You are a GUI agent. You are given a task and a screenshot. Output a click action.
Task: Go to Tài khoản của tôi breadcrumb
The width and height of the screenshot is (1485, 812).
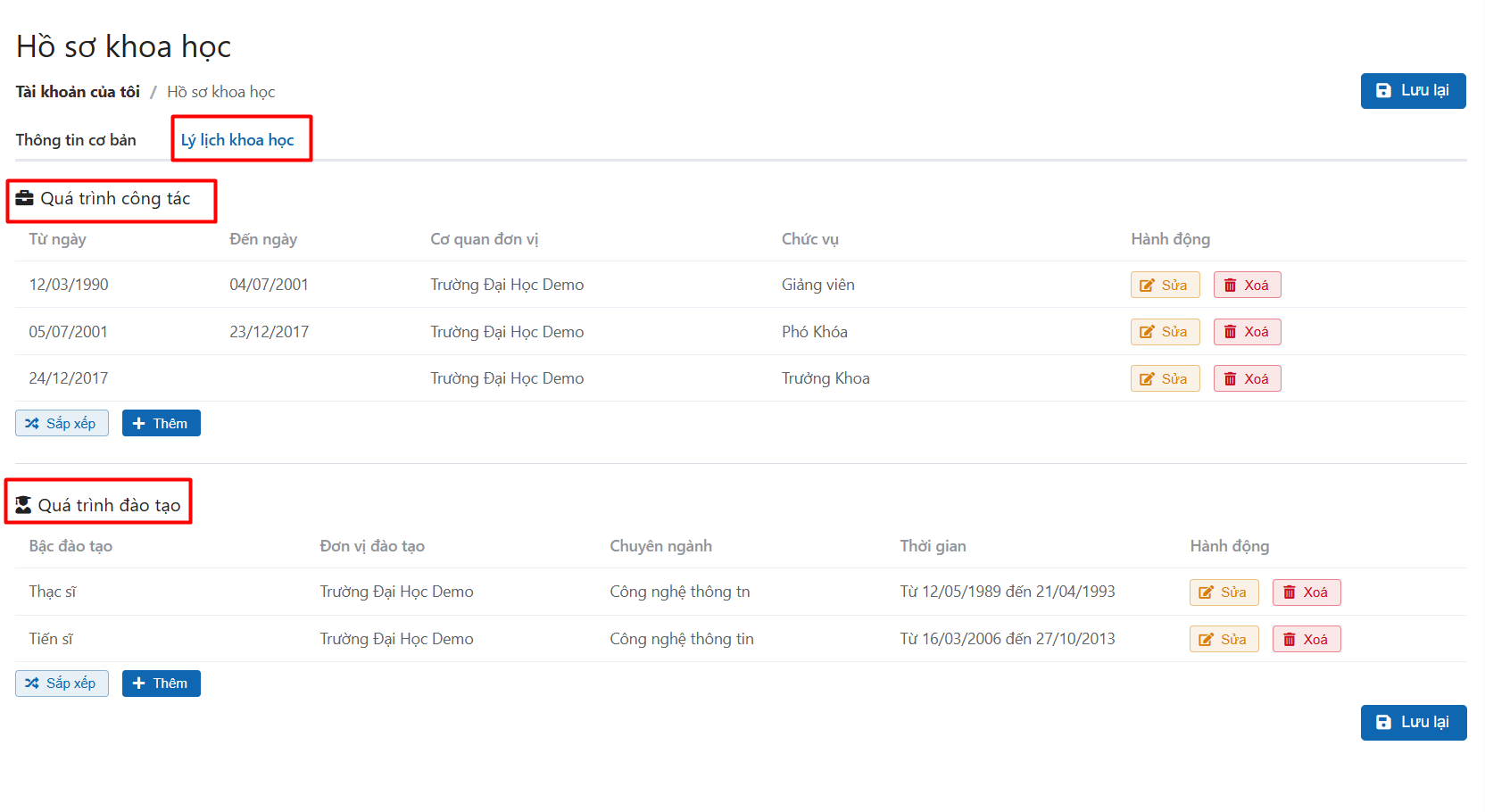coord(78,92)
